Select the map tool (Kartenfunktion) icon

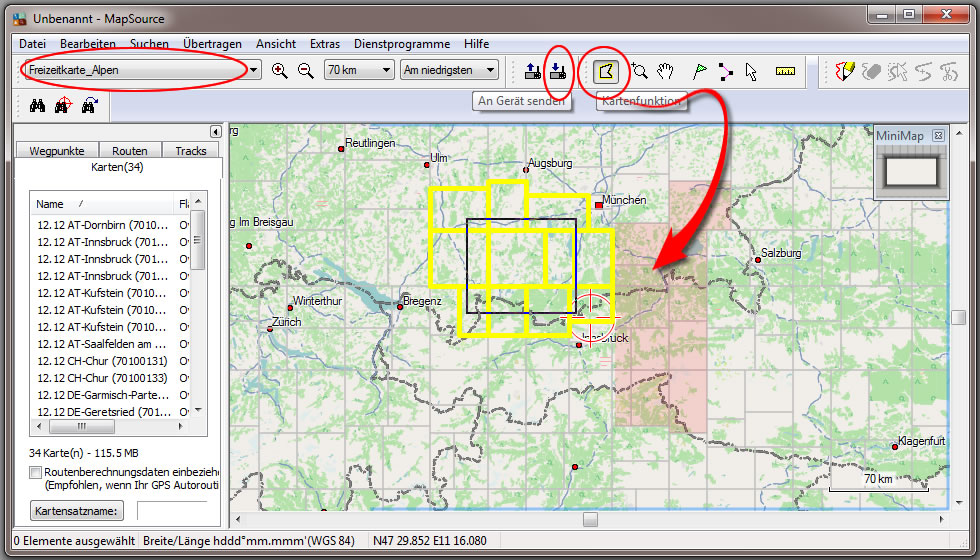tap(606, 71)
